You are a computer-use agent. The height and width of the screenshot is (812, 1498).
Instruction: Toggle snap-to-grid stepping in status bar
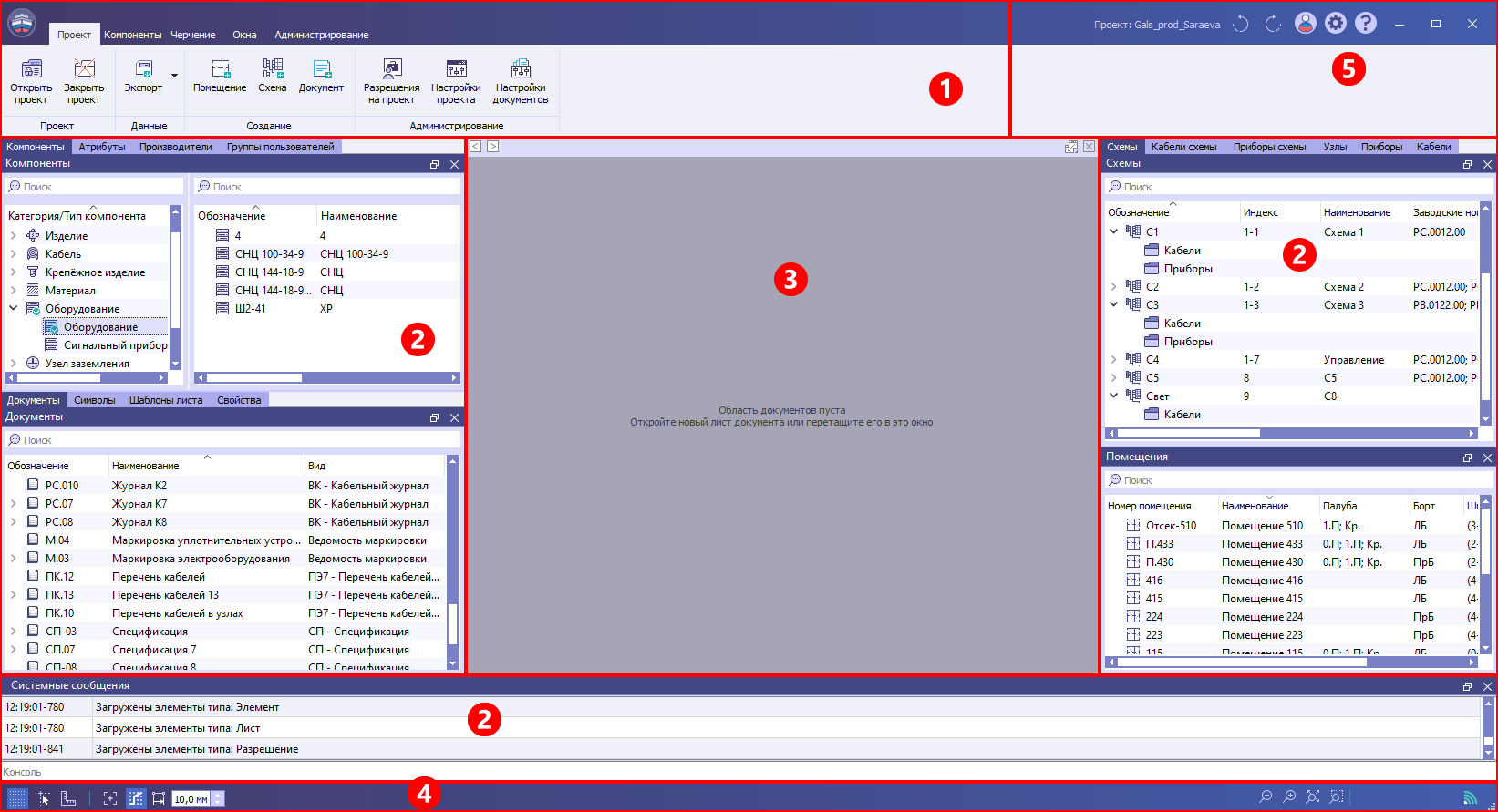click(135, 798)
